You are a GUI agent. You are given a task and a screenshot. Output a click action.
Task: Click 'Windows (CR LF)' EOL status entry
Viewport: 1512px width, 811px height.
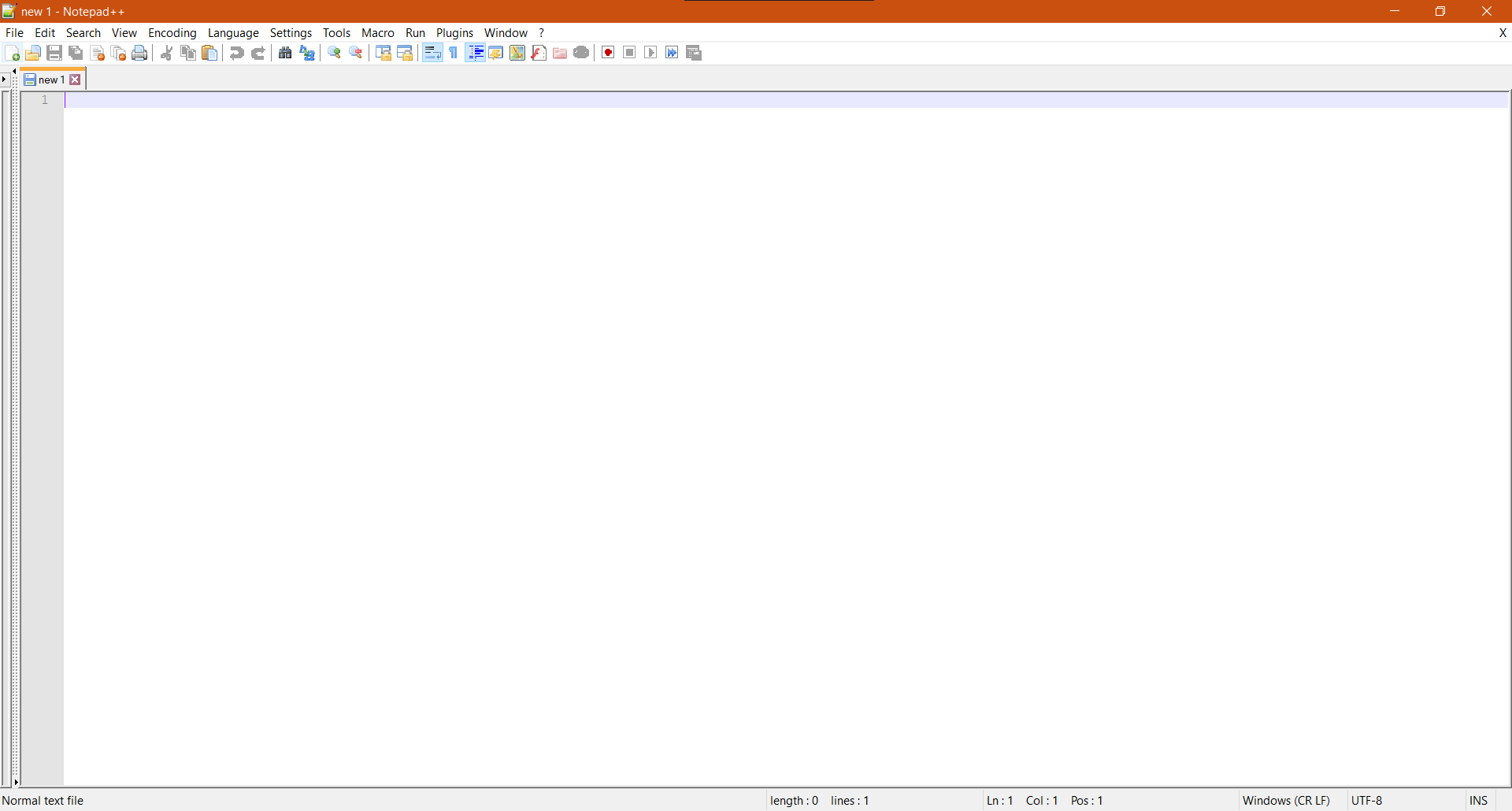1286,800
